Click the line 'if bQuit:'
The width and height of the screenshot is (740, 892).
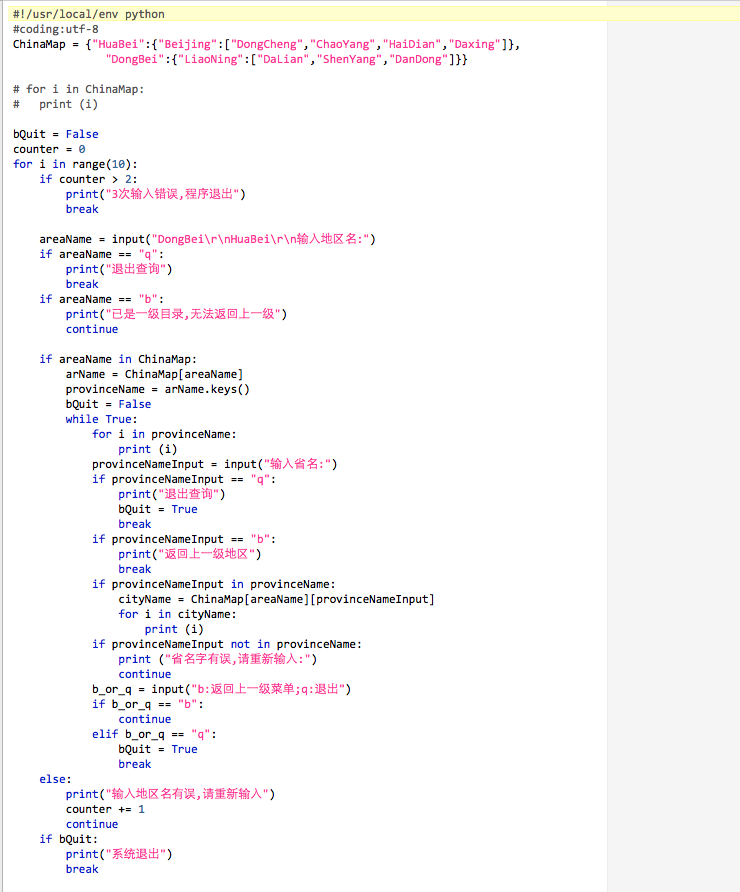pyautogui.click(x=68, y=839)
